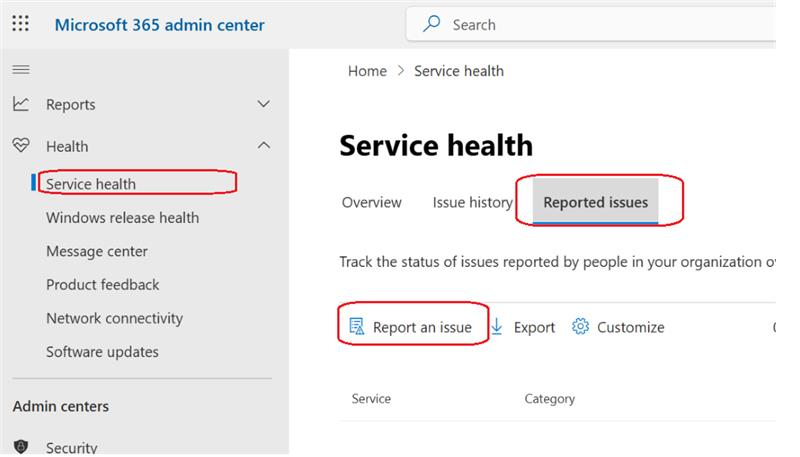Open Service health in sidebar

(91, 184)
